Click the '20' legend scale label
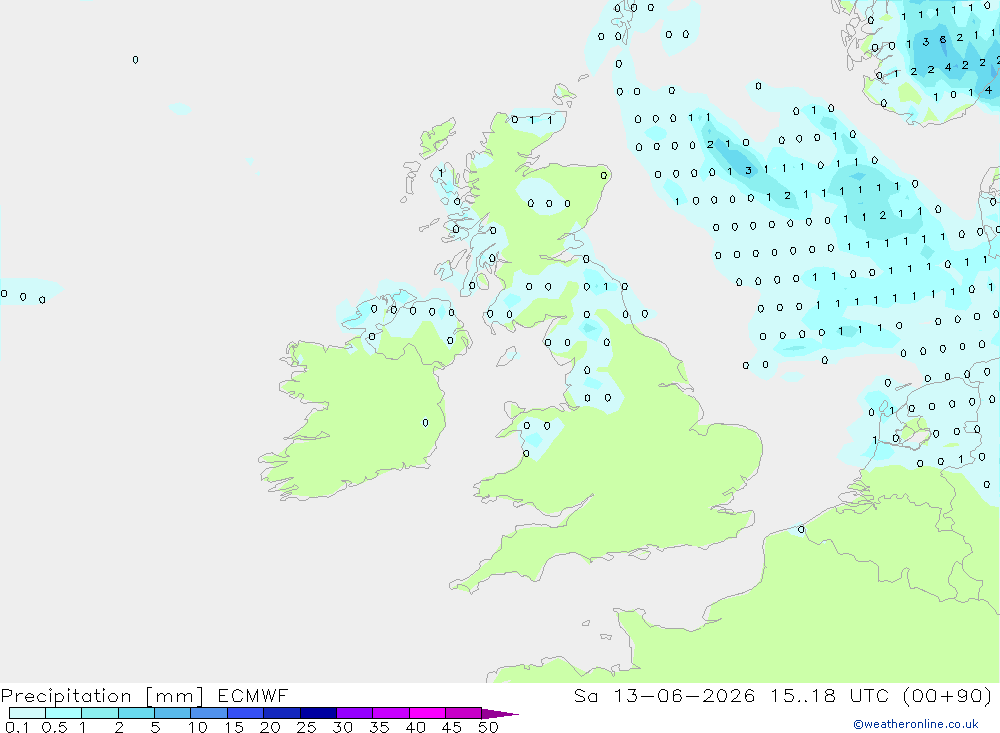The image size is (1000, 733). click(270, 727)
